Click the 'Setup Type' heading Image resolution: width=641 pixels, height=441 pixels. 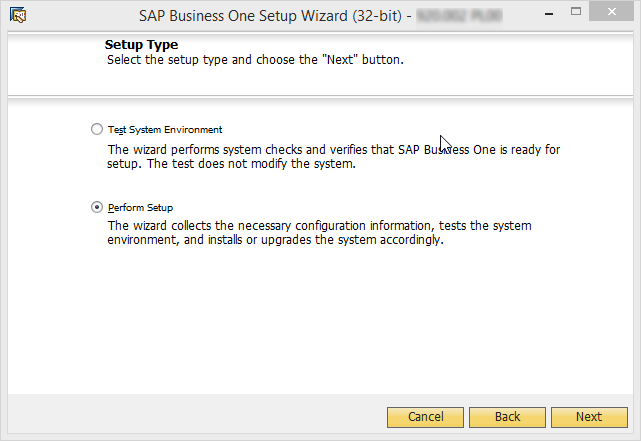pos(141,44)
